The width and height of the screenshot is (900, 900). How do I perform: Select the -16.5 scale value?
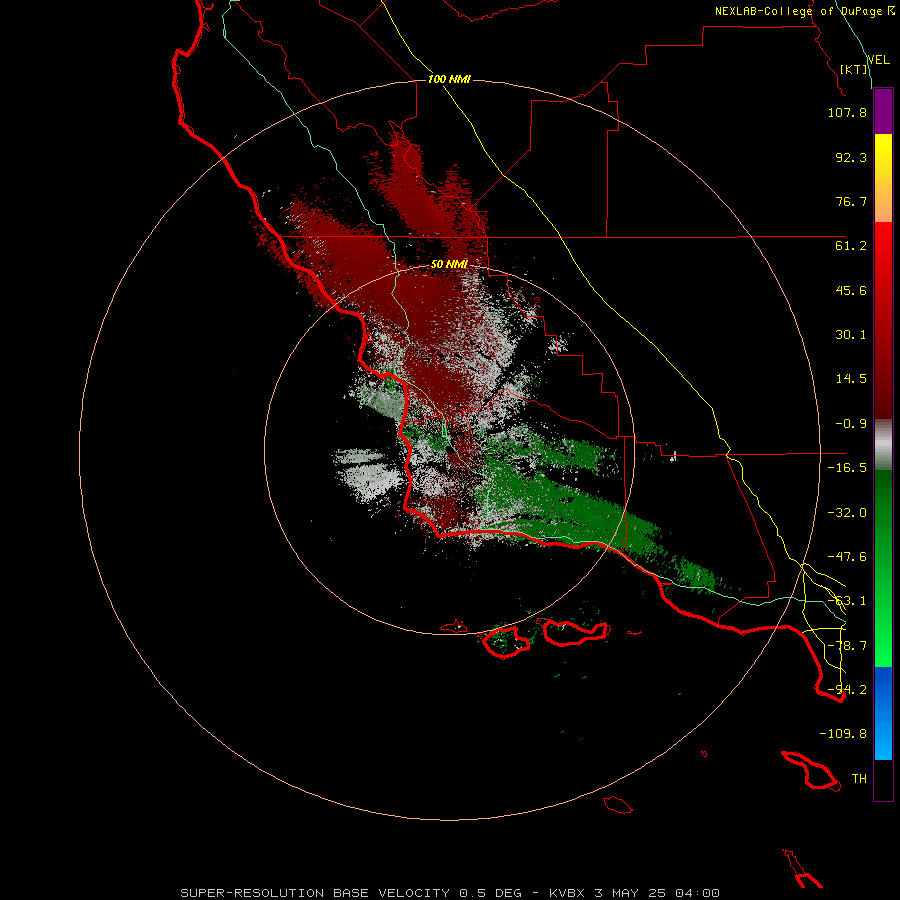(x=847, y=468)
